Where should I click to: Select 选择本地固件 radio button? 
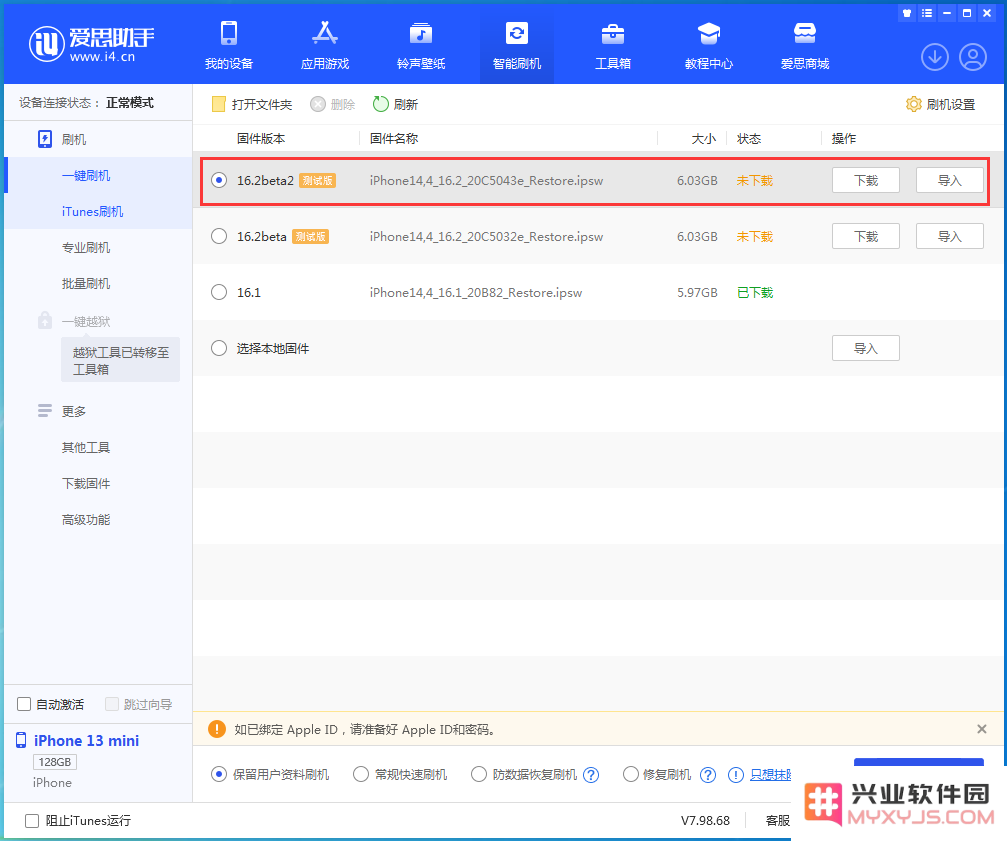tap(219, 348)
